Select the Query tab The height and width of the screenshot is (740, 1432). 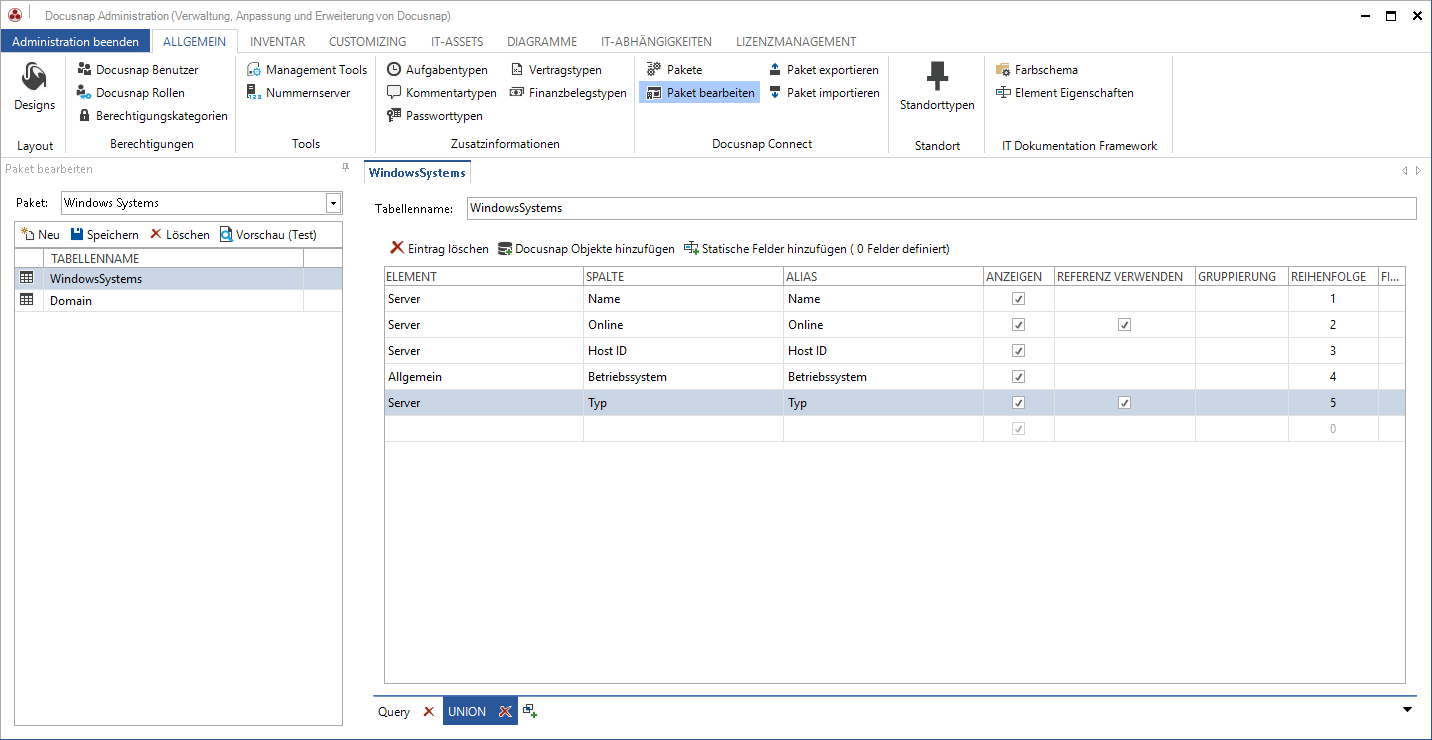point(394,712)
